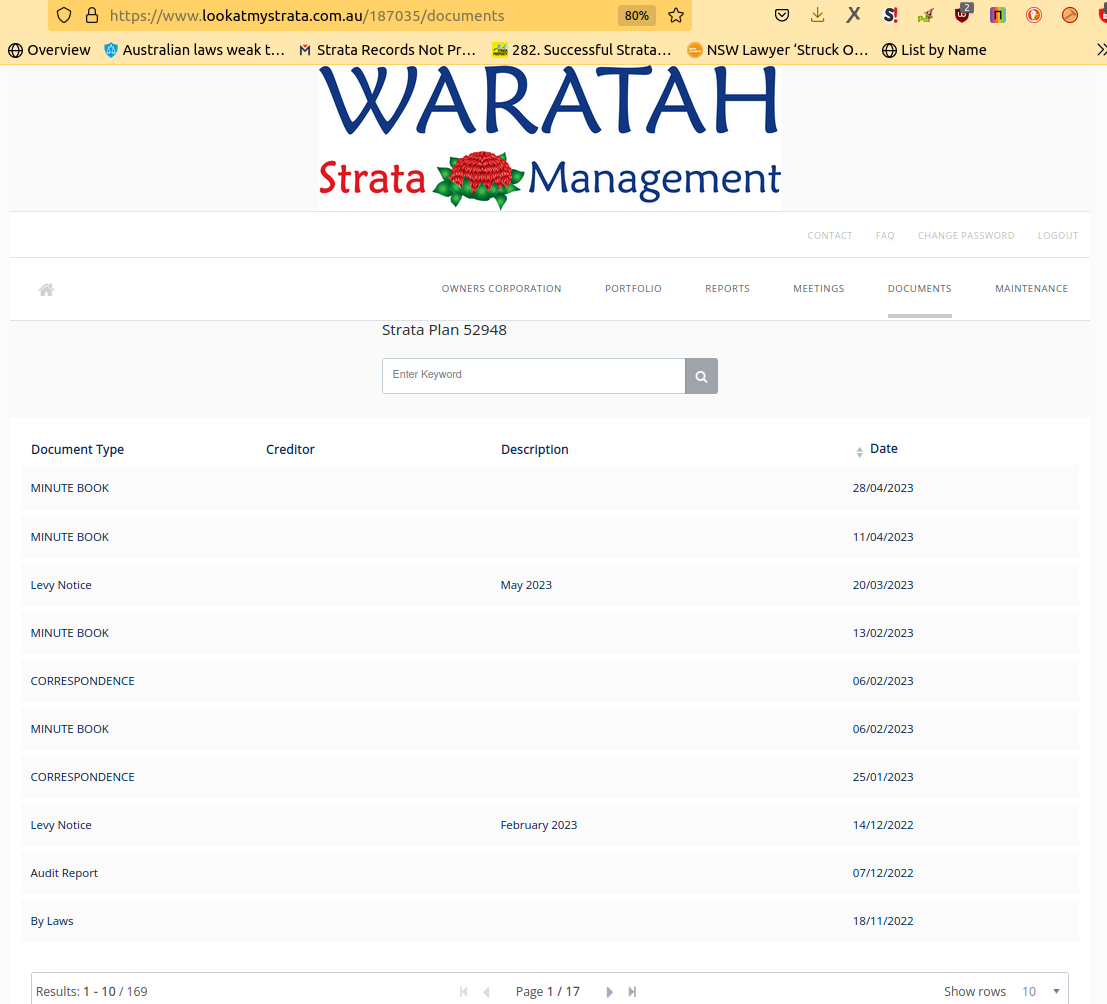Show more bookmarks chevron
This screenshot has width=1107, height=1004.
(x=1099, y=50)
